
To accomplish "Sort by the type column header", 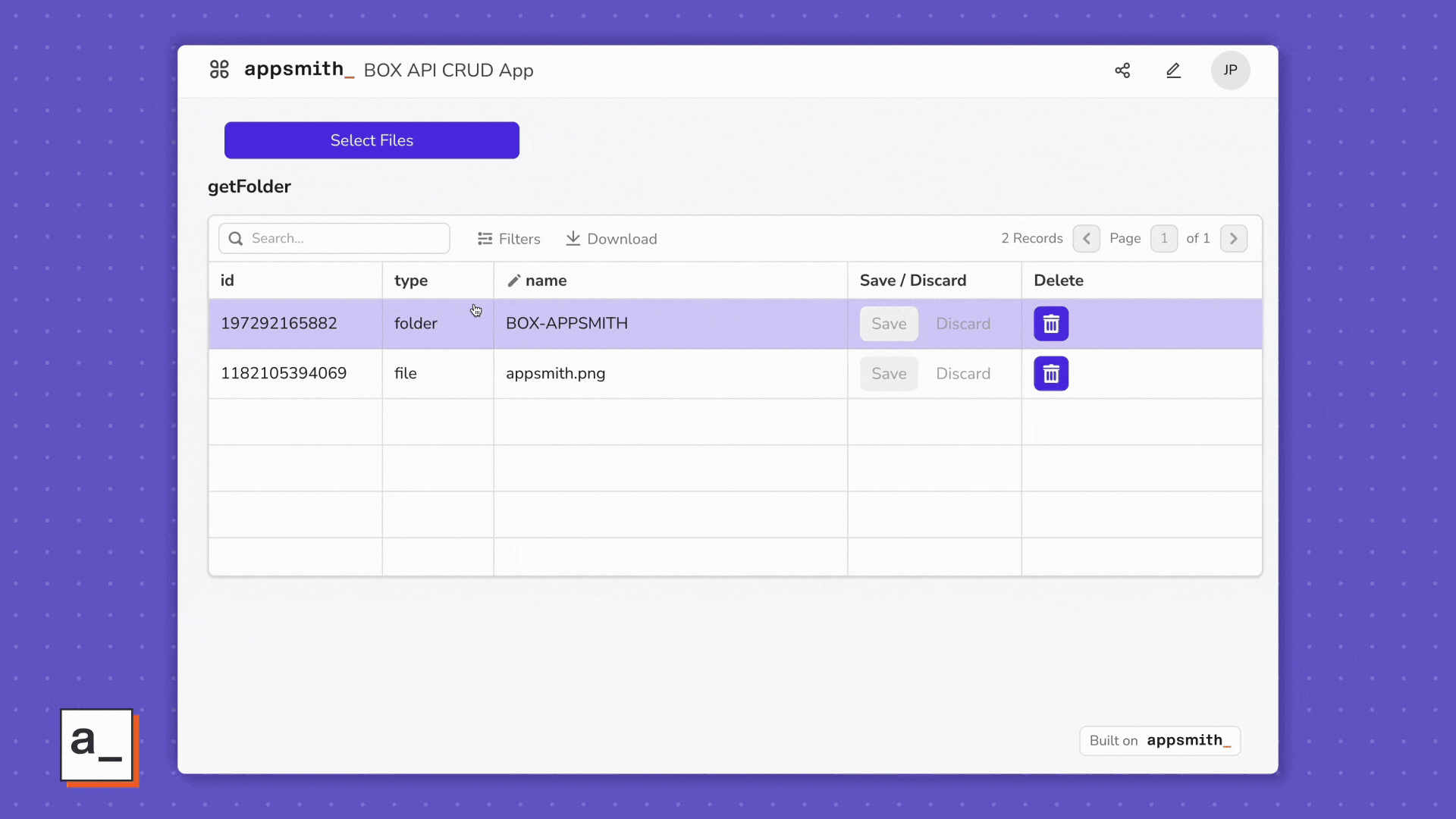I will point(438,281).
